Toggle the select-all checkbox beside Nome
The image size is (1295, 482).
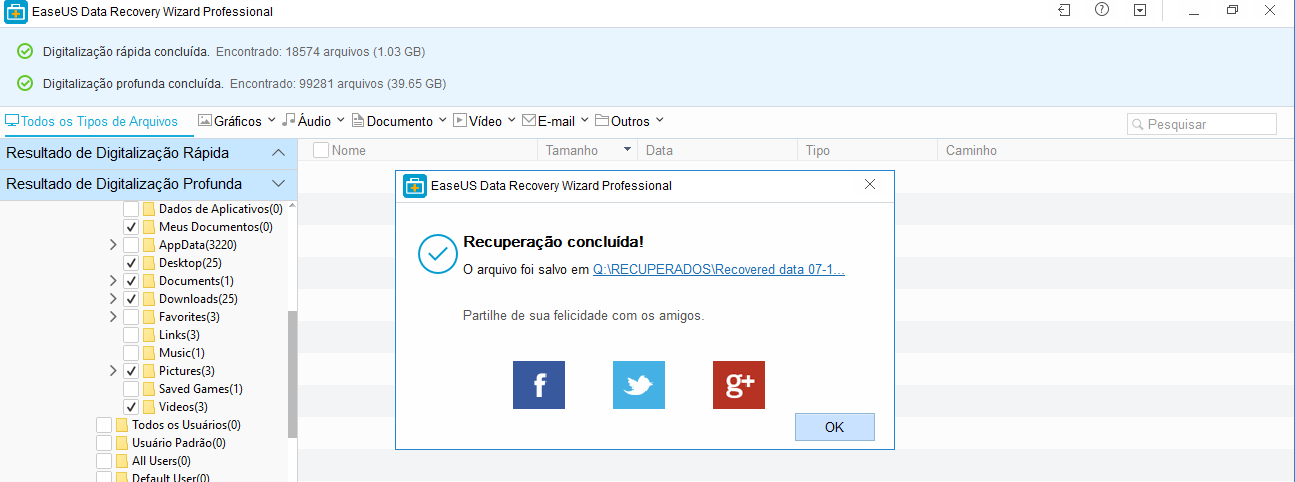(x=321, y=150)
